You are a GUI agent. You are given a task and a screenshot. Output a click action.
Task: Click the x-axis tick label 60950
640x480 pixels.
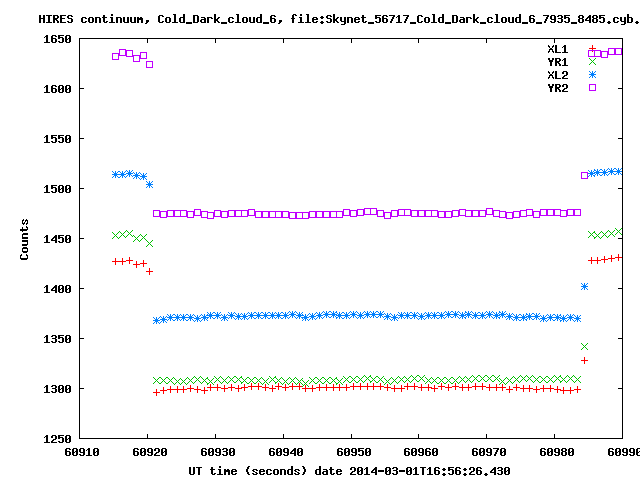pyautogui.click(x=353, y=452)
